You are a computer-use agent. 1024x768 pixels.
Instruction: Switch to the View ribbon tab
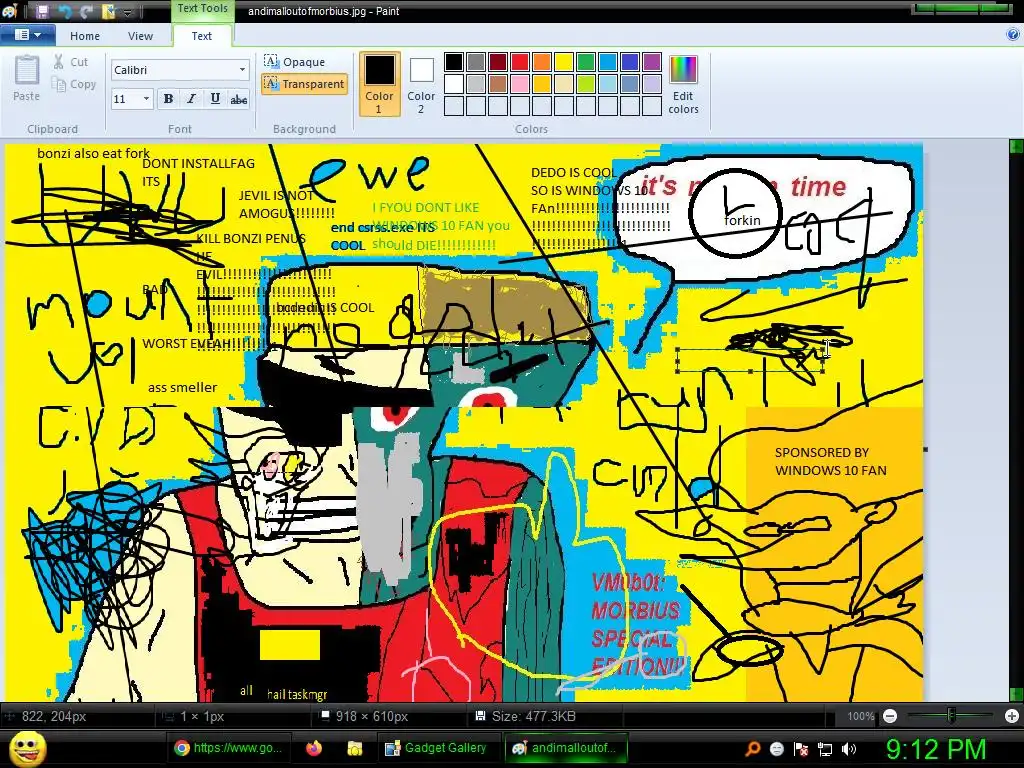click(x=140, y=36)
